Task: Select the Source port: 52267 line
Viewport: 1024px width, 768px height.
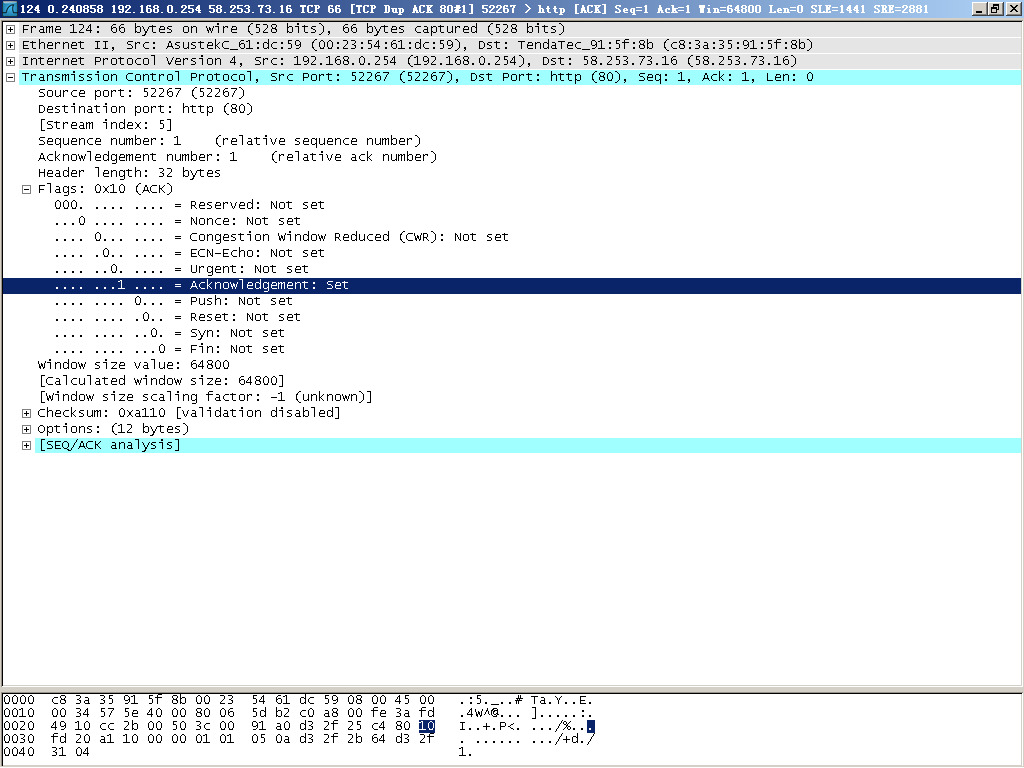Action: coord(142,93)
